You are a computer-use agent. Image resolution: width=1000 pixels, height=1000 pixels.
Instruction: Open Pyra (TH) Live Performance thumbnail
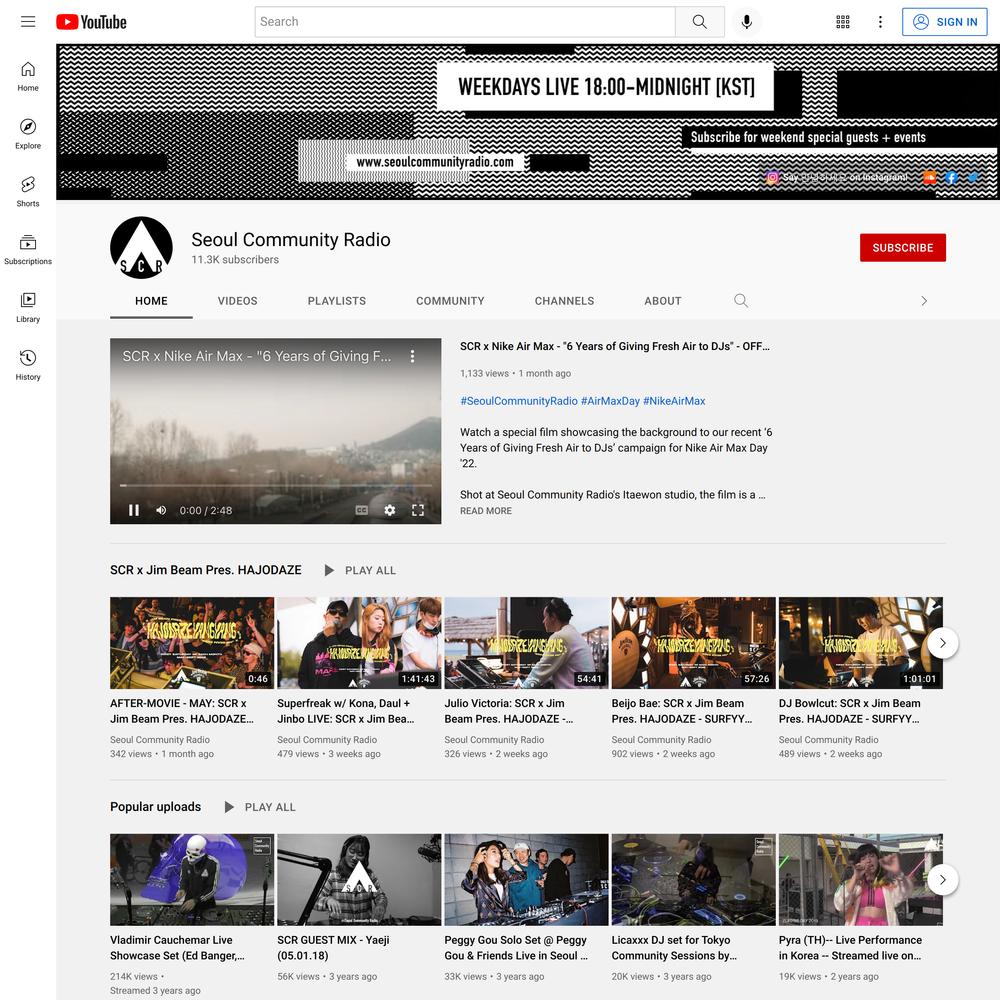(x=860, y=879)
